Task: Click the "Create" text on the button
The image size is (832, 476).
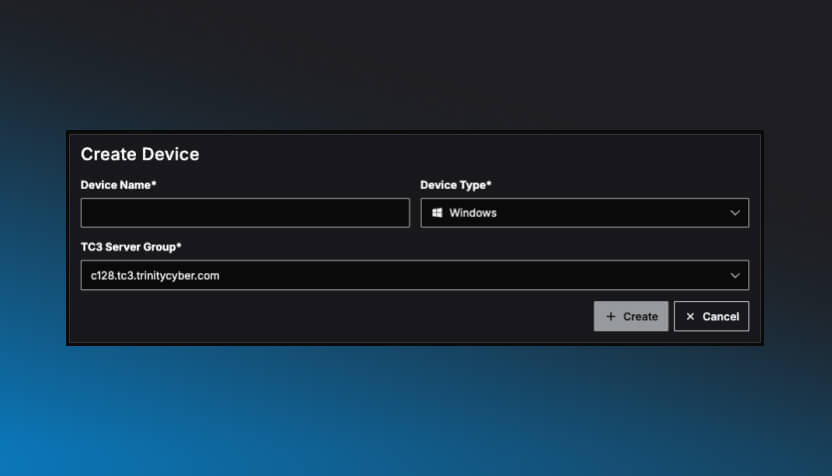Action: [x=640, y=316]
